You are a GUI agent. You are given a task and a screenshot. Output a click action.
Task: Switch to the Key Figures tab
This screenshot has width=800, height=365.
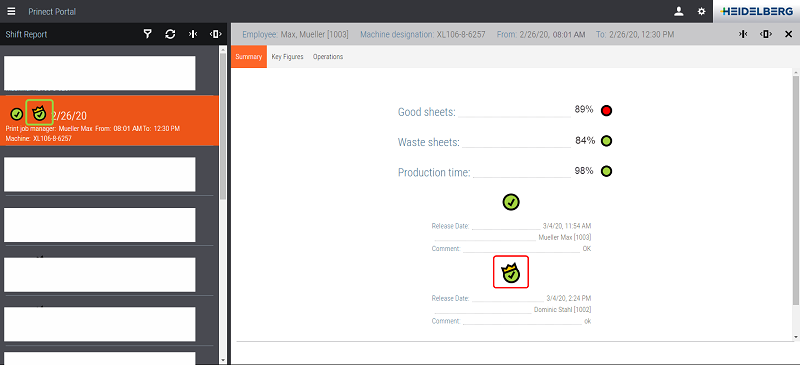[287, 57]
